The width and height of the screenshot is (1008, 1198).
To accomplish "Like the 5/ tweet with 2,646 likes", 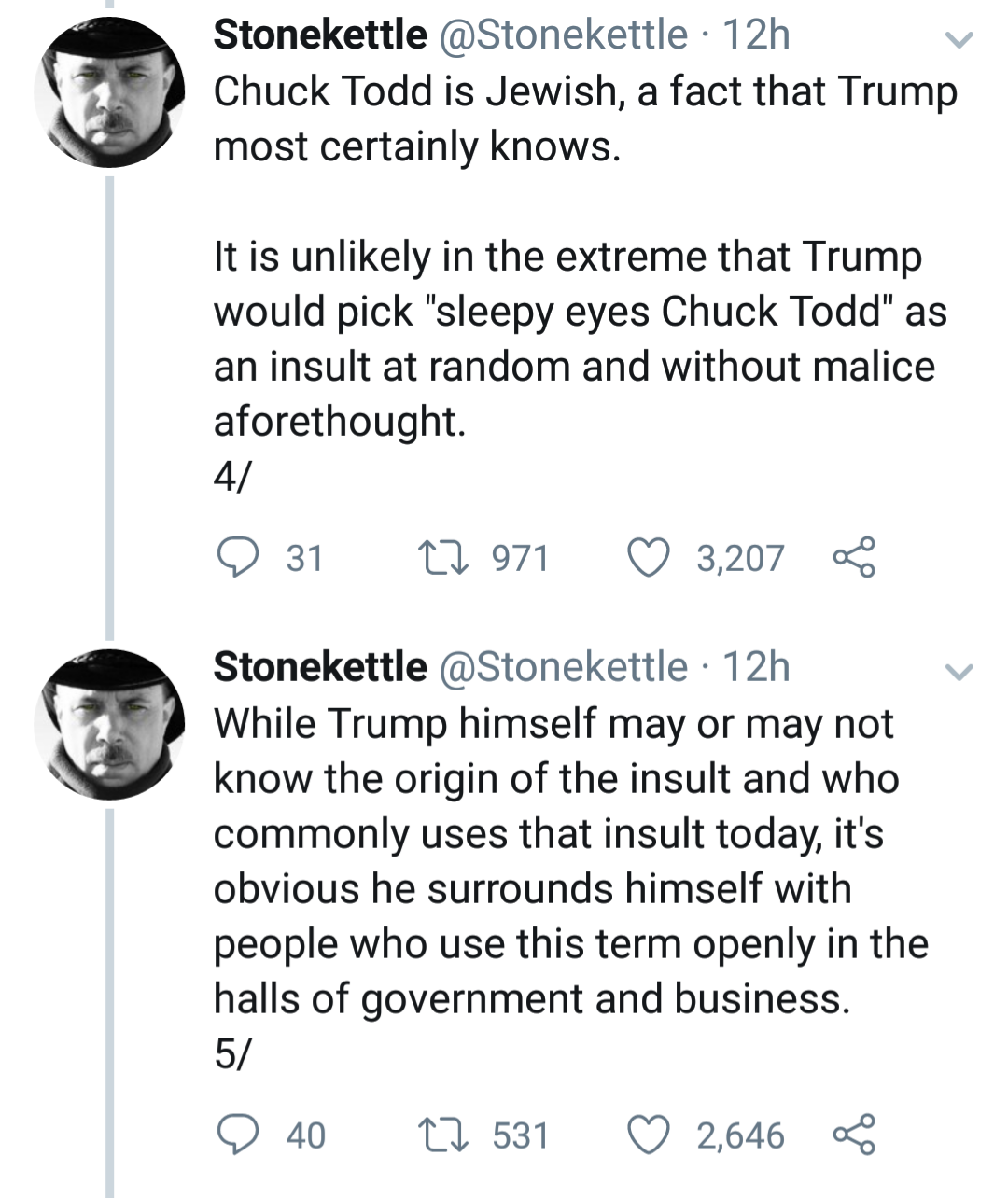I will pyautogui.click(x=648, y=1135).
